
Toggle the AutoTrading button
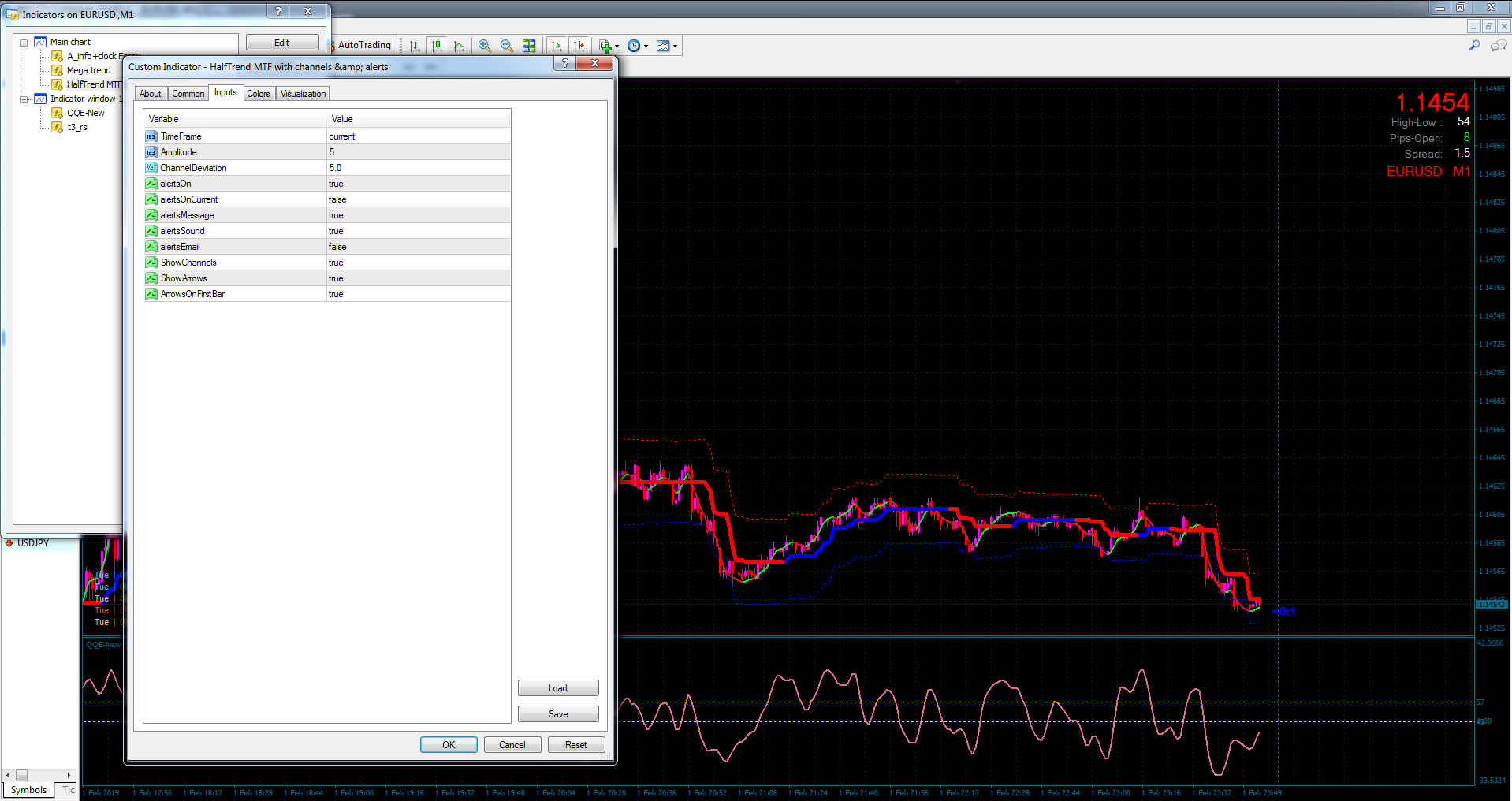coord(363,45)
